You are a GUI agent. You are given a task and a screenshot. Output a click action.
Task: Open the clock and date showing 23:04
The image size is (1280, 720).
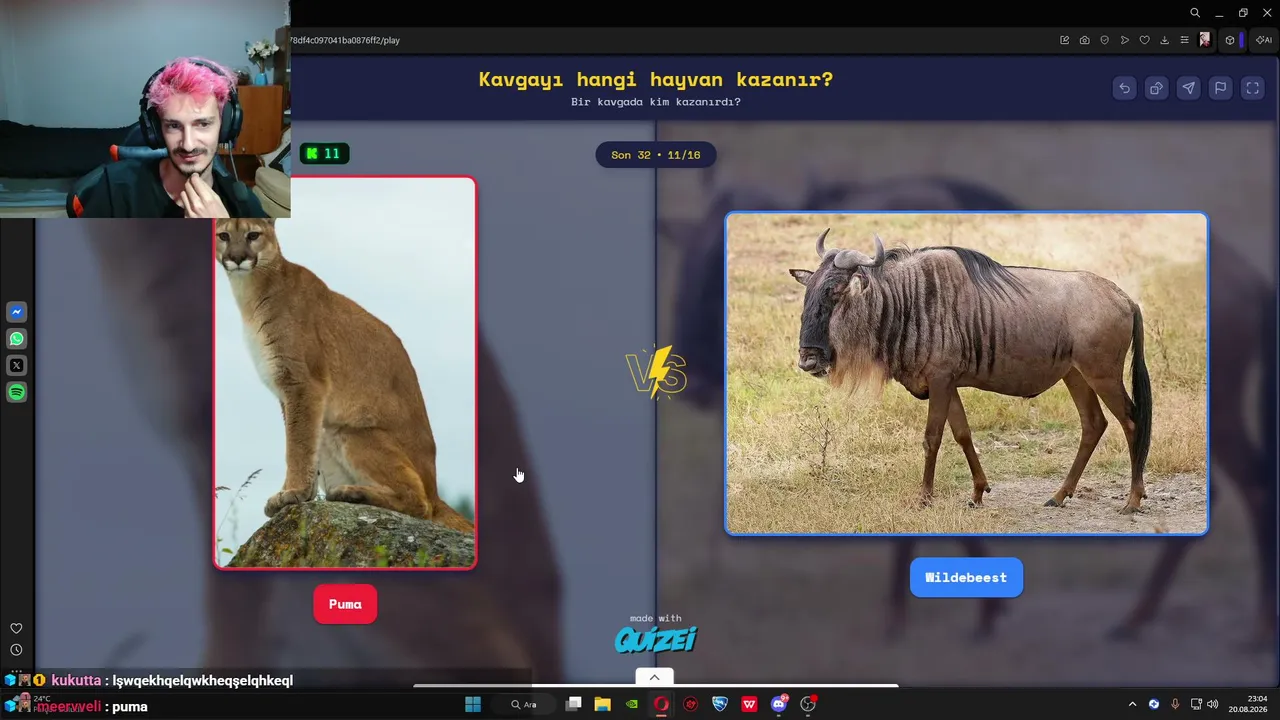1249,704
